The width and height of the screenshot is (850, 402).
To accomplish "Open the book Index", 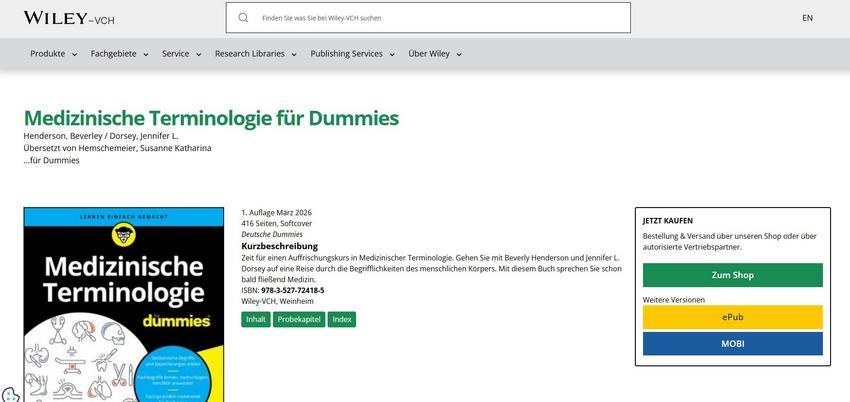I will coord(342,320).
